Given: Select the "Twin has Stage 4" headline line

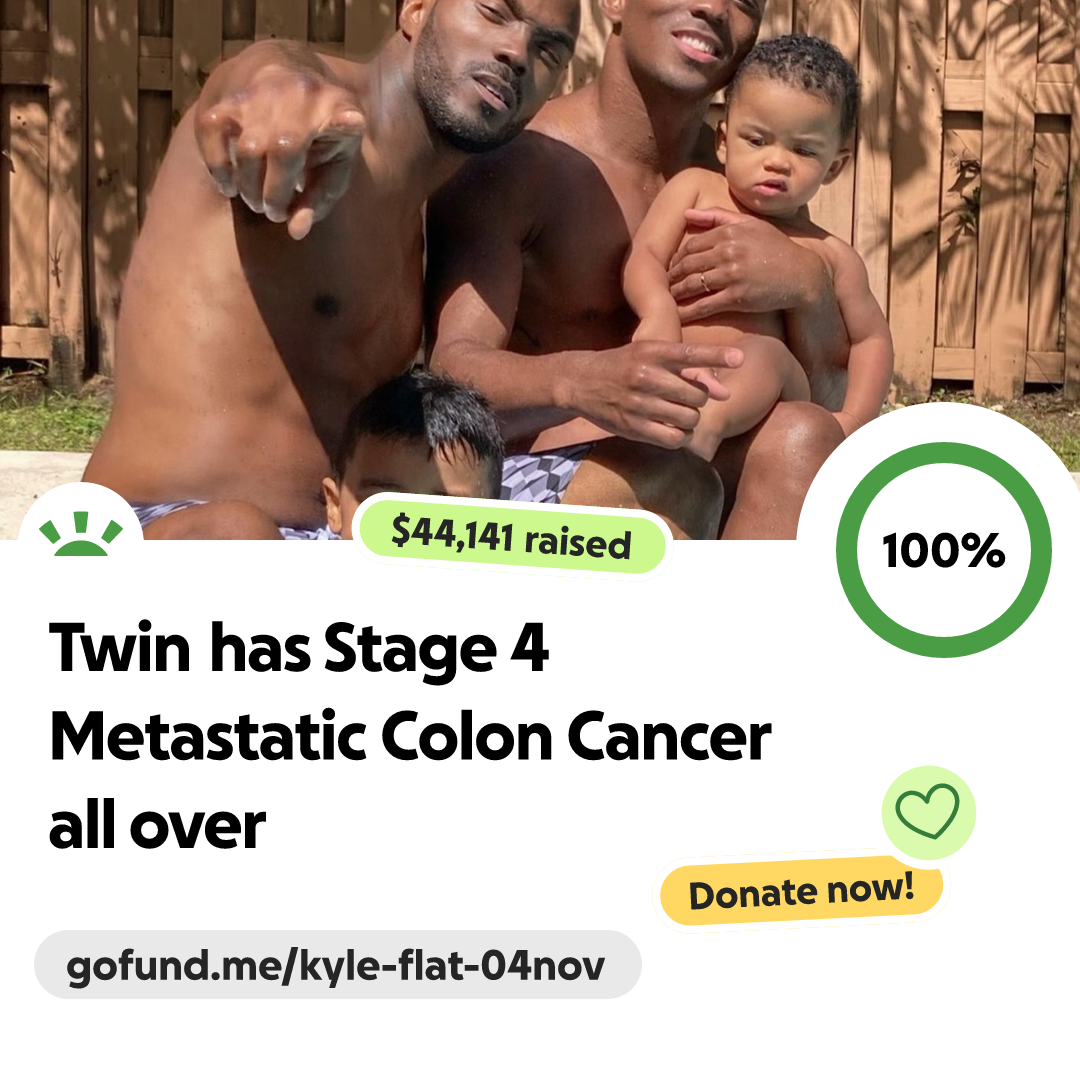Looking at the screenshot, I should tap(299, 648).
